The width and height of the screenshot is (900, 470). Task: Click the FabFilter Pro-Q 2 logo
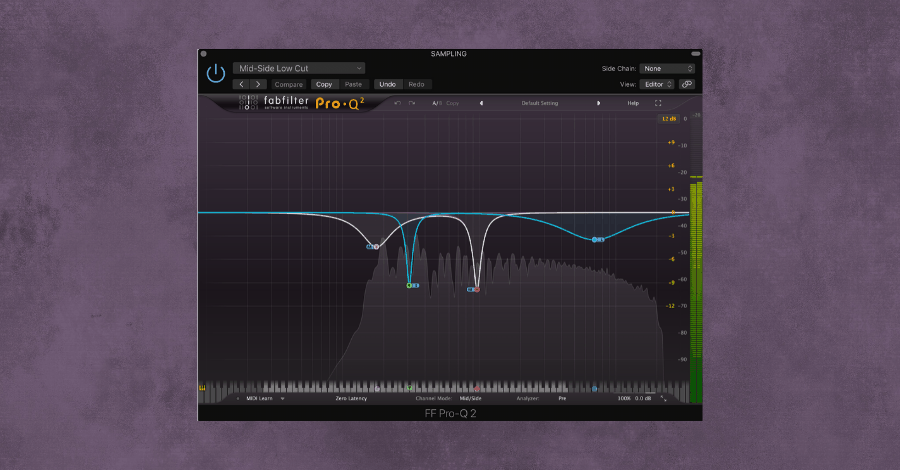pos(302,103)
